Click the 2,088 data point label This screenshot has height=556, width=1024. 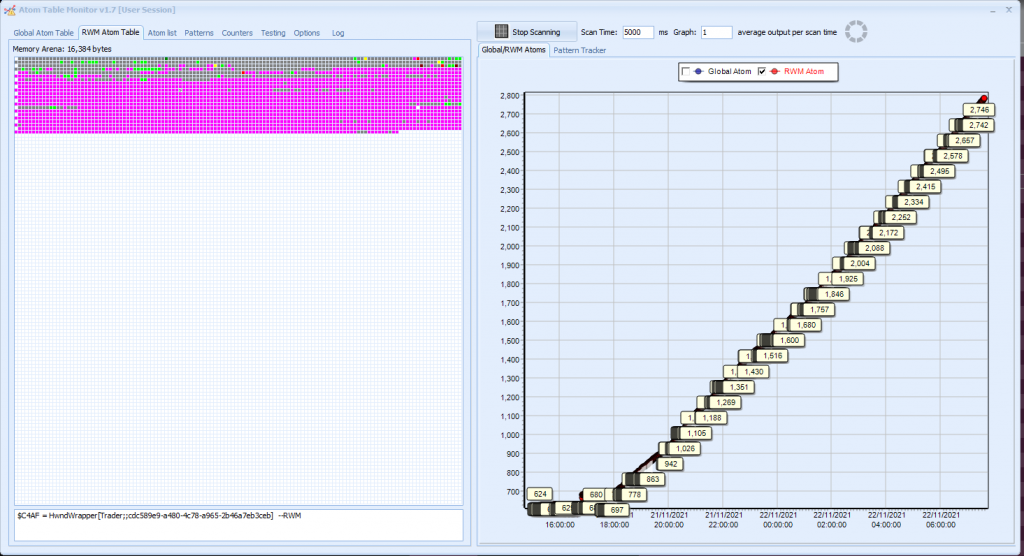(874, 248)
